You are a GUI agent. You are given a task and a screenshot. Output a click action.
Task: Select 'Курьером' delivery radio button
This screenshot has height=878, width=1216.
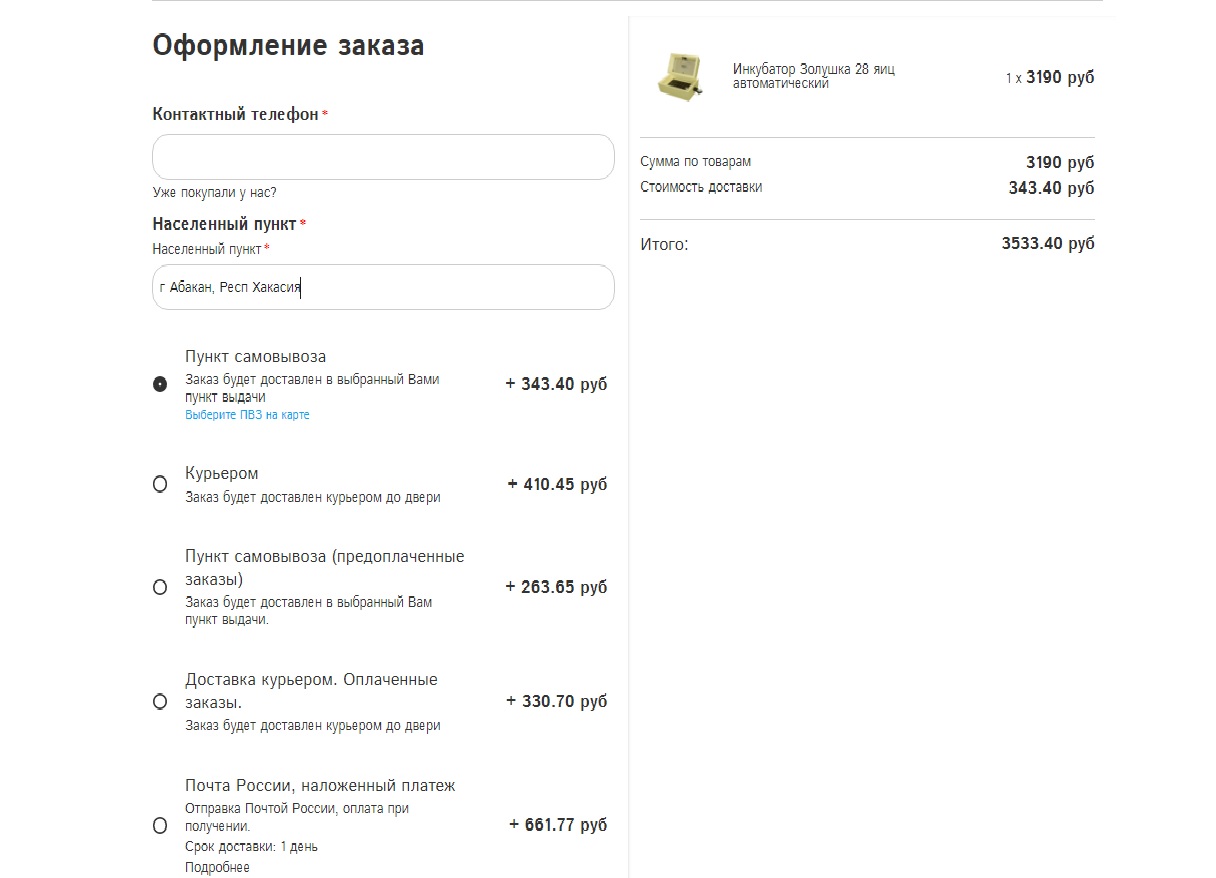pos(160,484)
